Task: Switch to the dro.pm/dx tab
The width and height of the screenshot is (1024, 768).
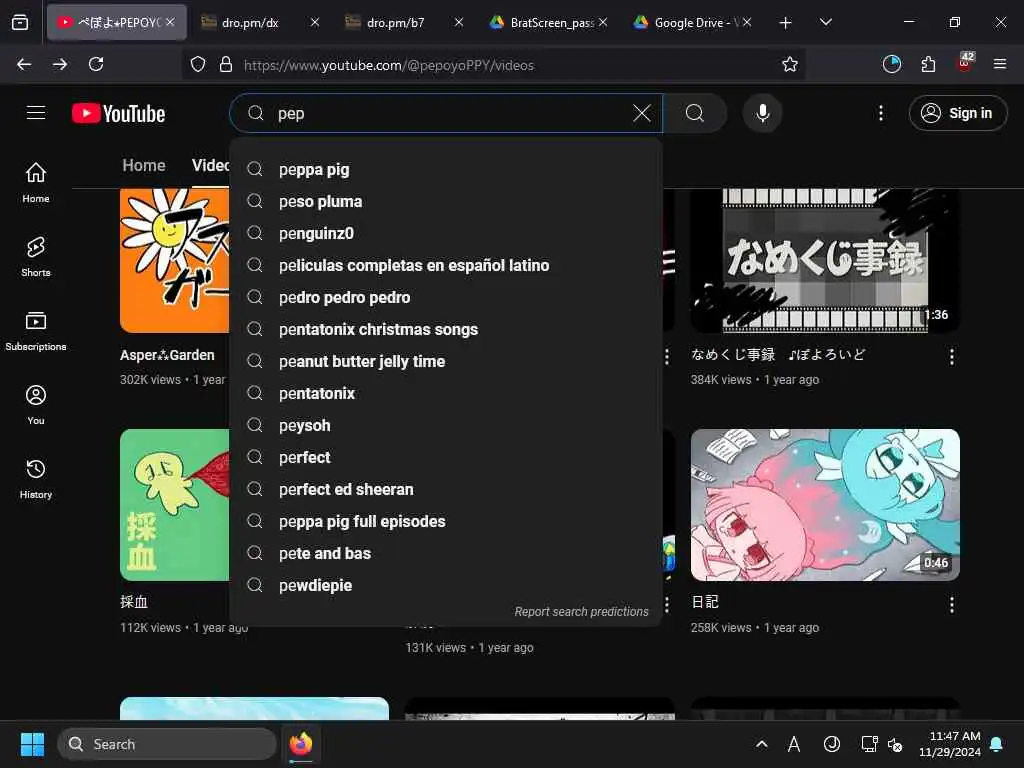Action: click(x=259, y=22)
